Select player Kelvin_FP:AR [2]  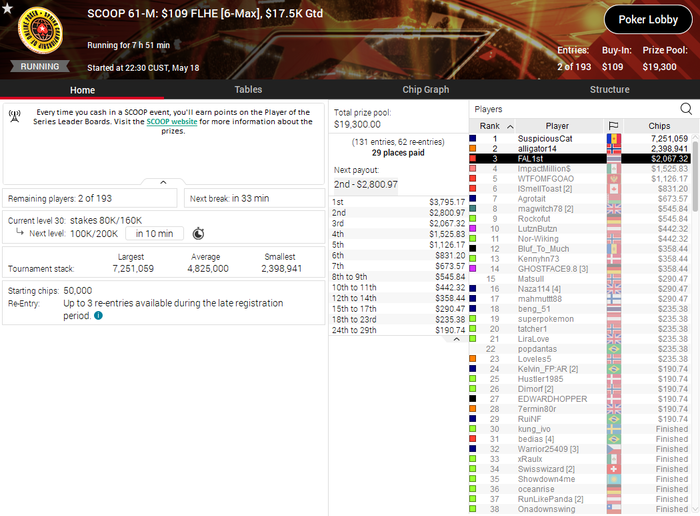point(579,369)
